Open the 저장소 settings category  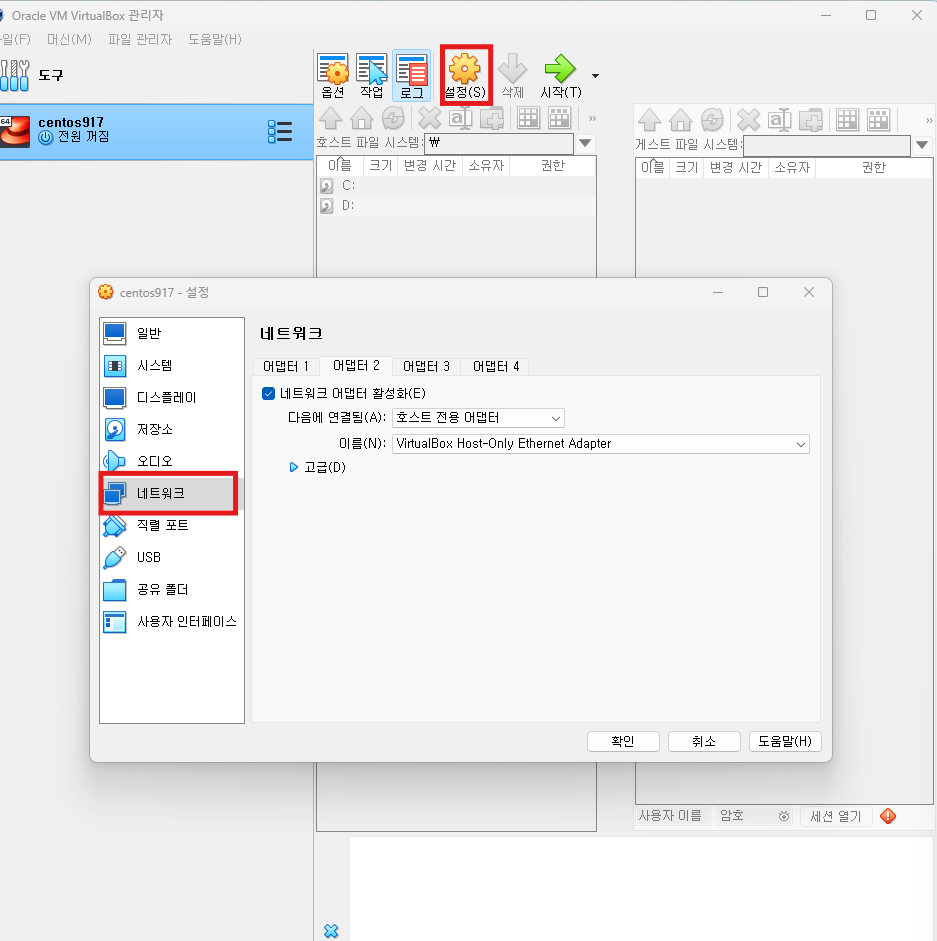tap(172, 429)
